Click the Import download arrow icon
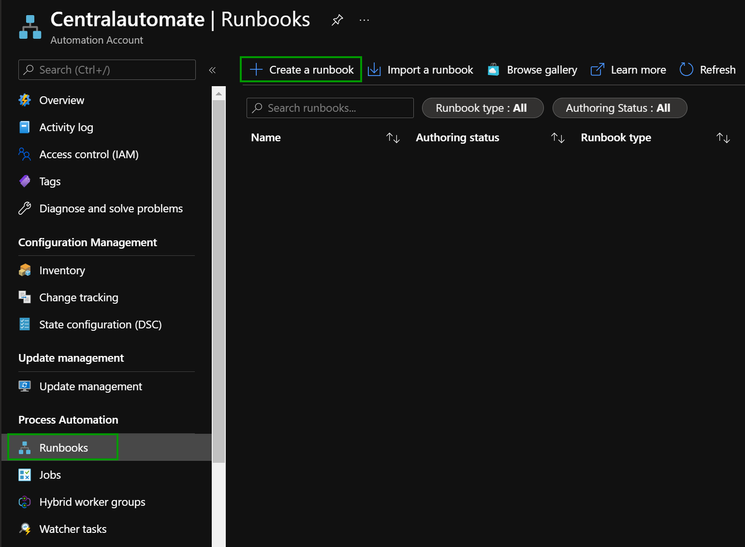 point(374,69)
